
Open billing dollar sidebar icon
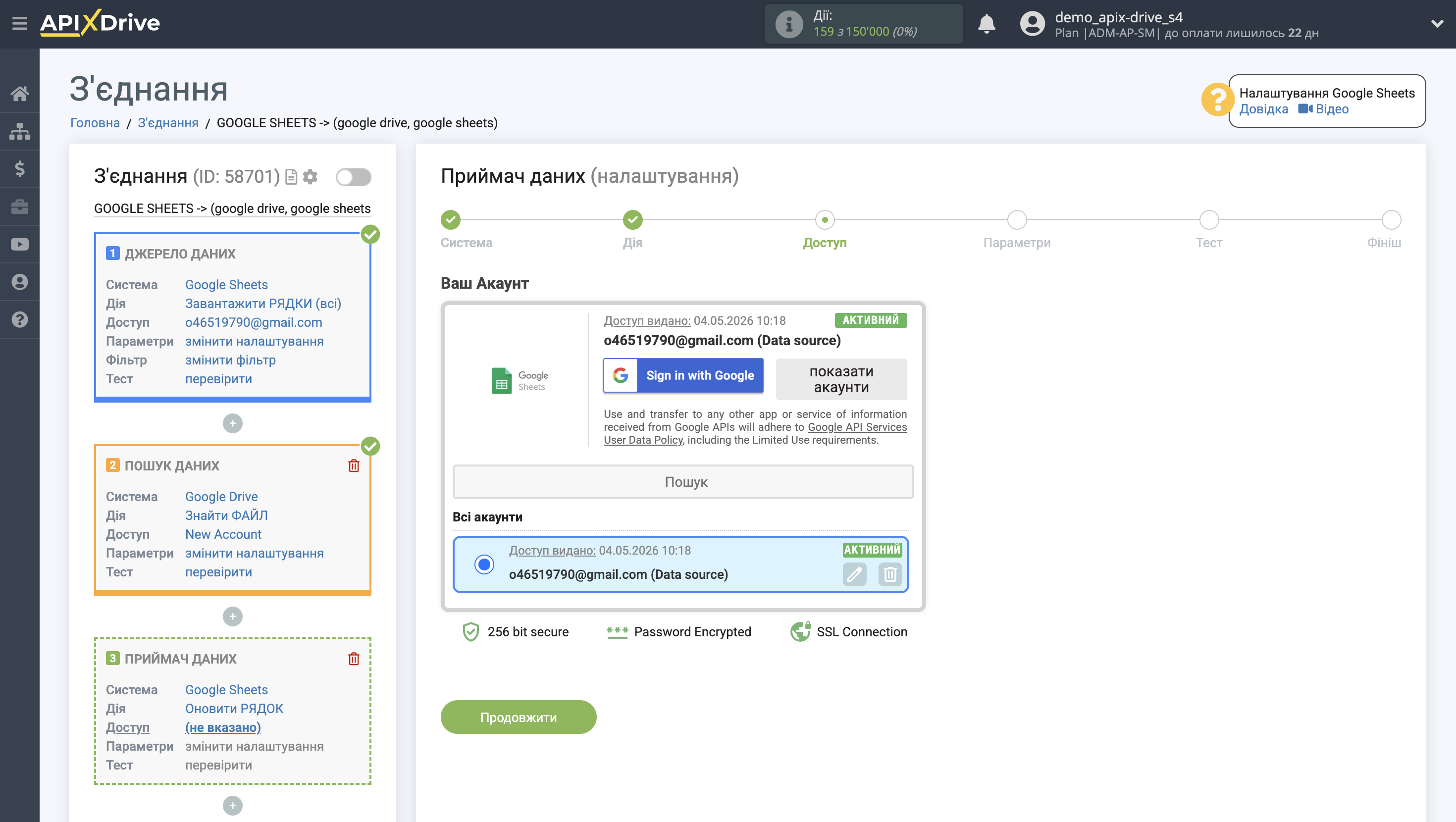[x=20, y=168]
